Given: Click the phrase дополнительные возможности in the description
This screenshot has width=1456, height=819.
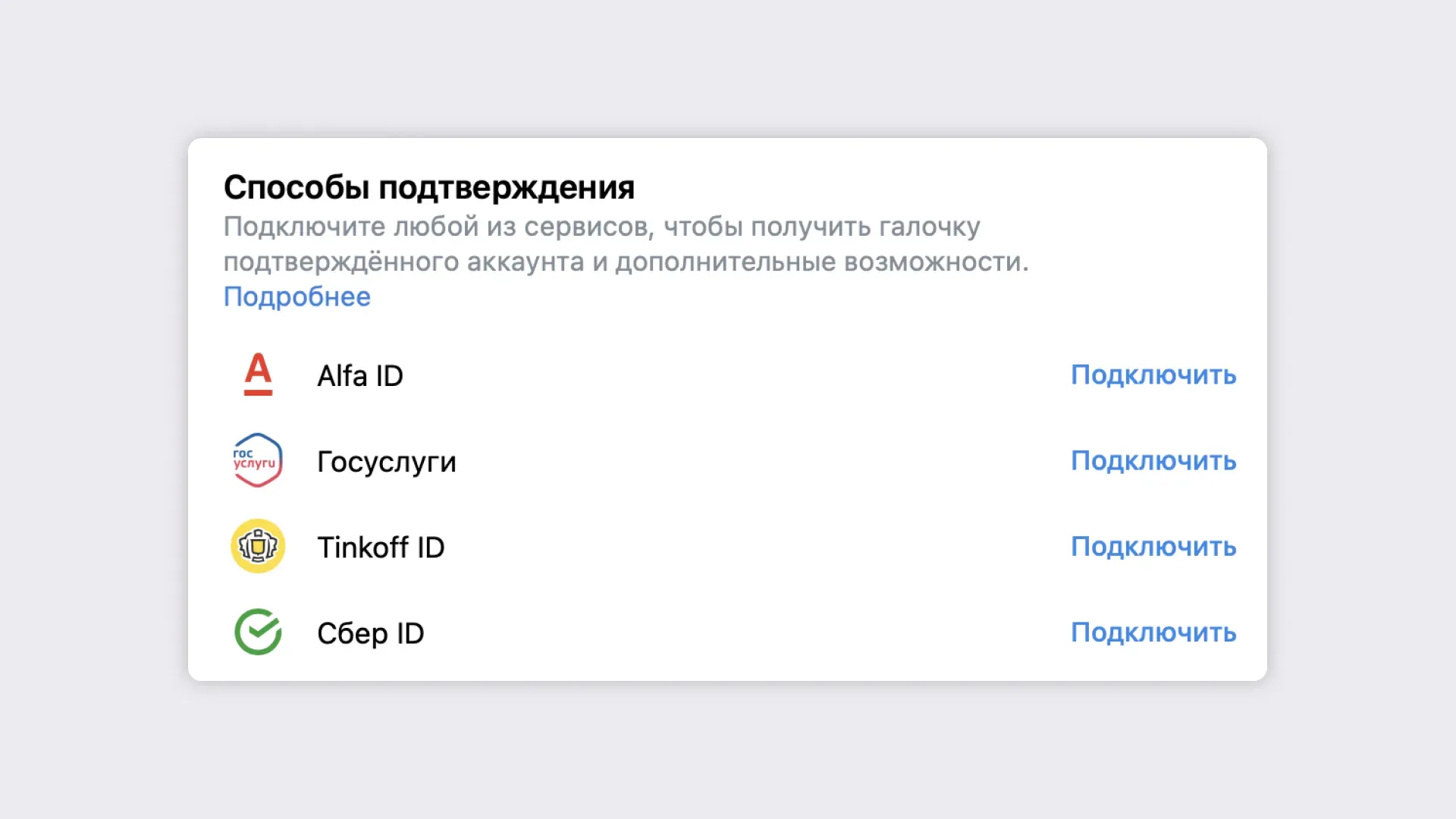Looking at the screenshot, I should (x=822, y=262).
